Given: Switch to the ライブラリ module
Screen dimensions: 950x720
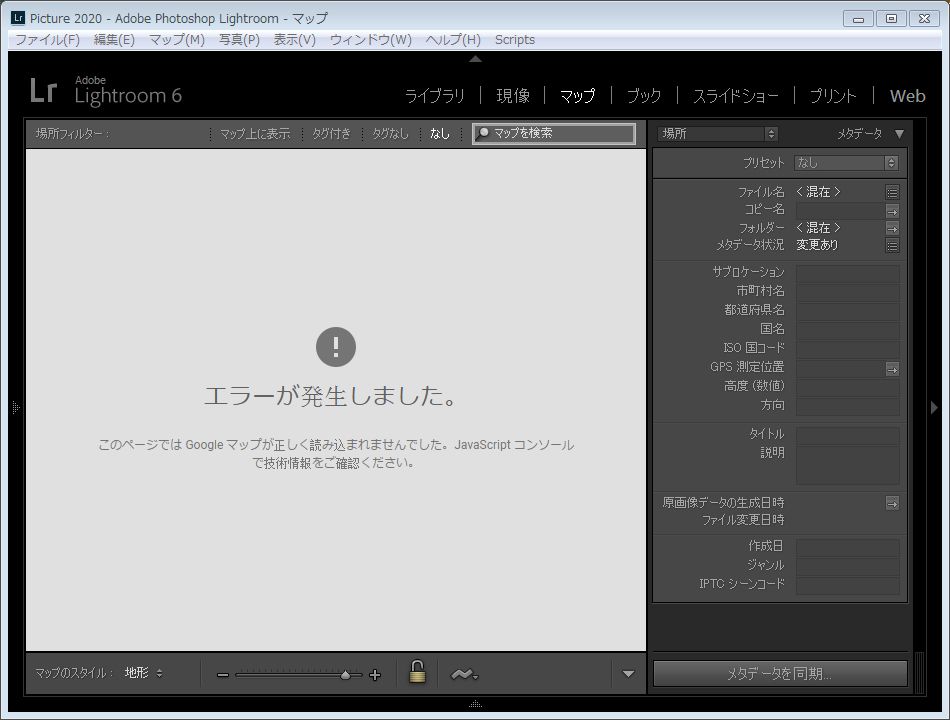Looking at the screenshot, I should tap(434, 96).
